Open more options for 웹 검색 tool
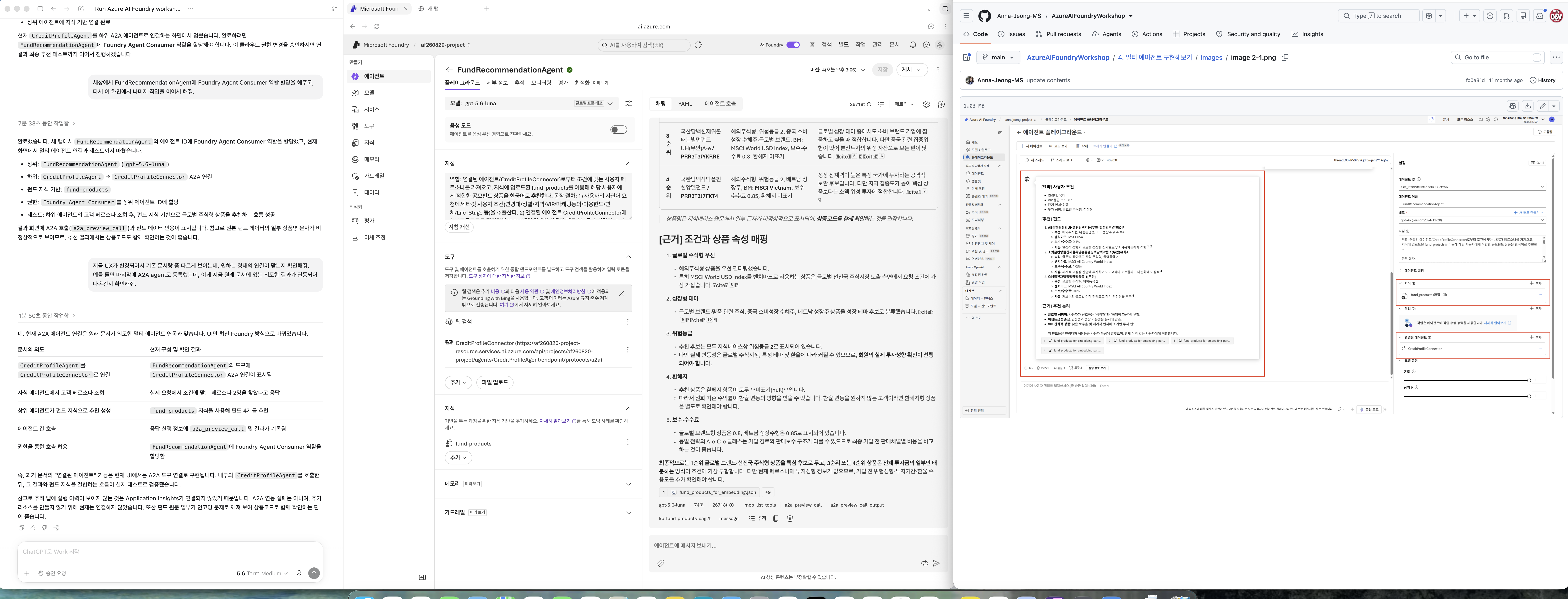The width and height of the screenshot is (1568, 599). pyautogui.click(x=627, y=322)
